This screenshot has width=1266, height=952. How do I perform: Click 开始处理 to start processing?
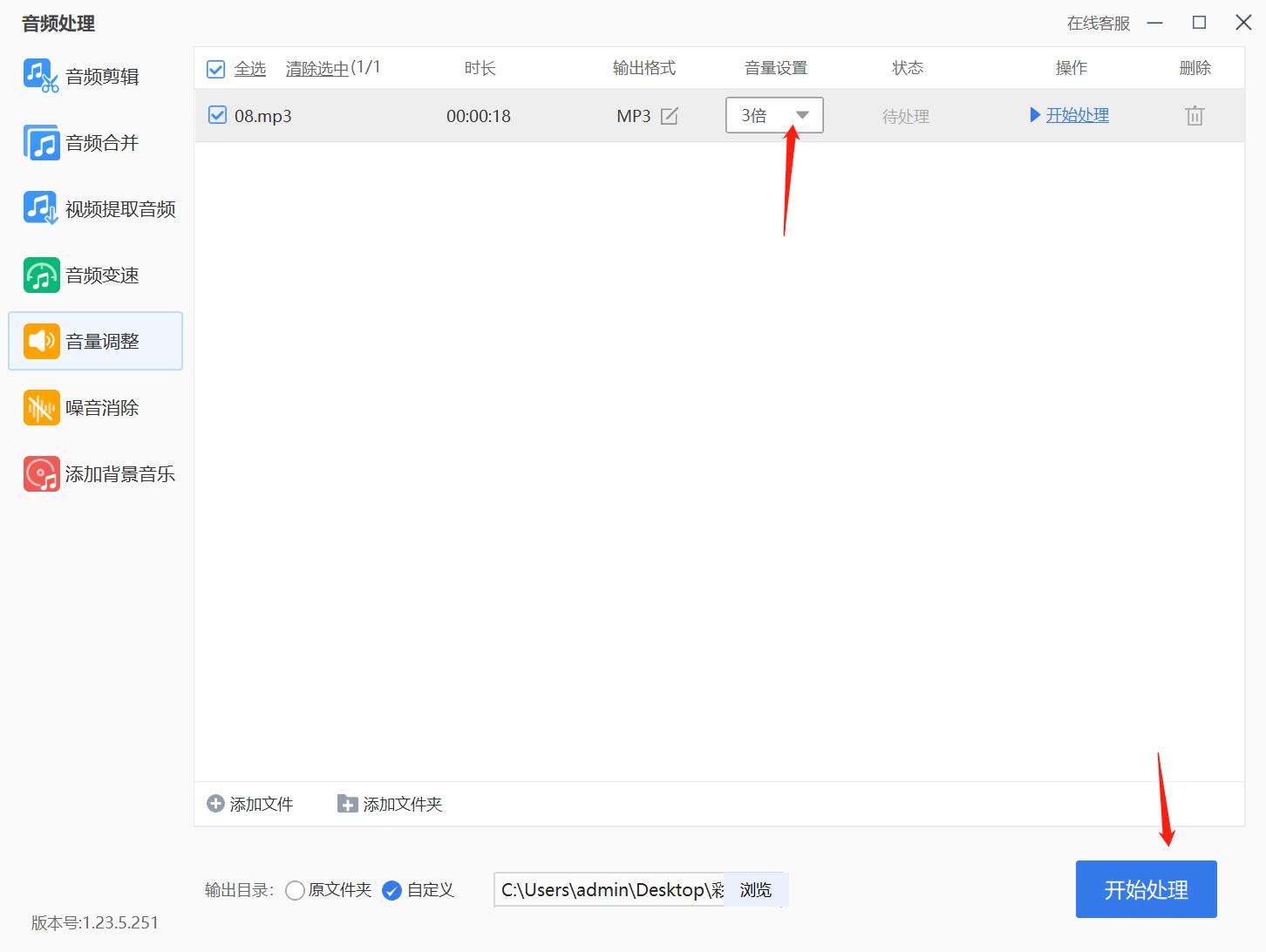point(1146,889)
